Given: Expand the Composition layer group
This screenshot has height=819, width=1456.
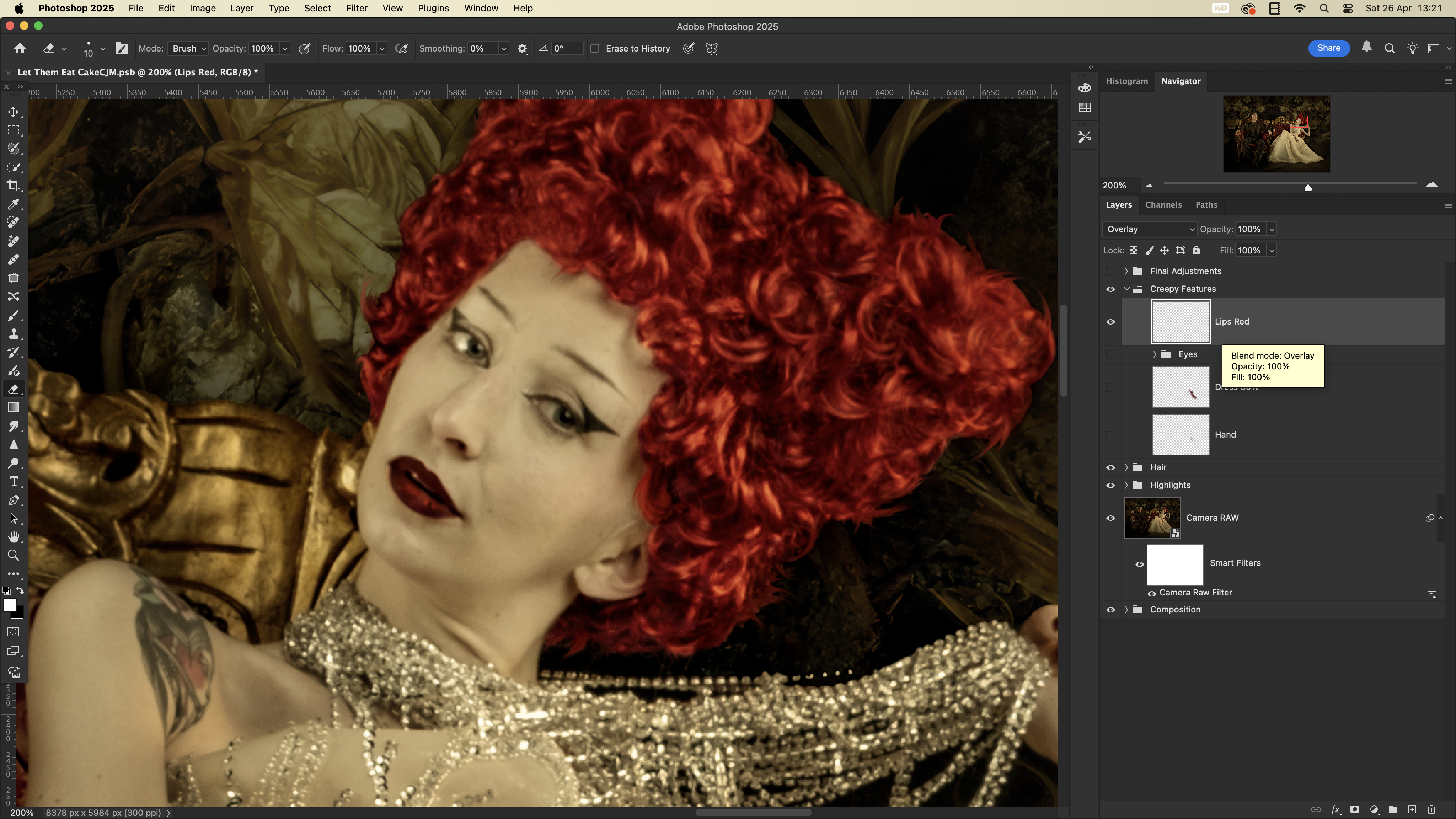Looking at the screenshot, I should tap(1126, 609).
